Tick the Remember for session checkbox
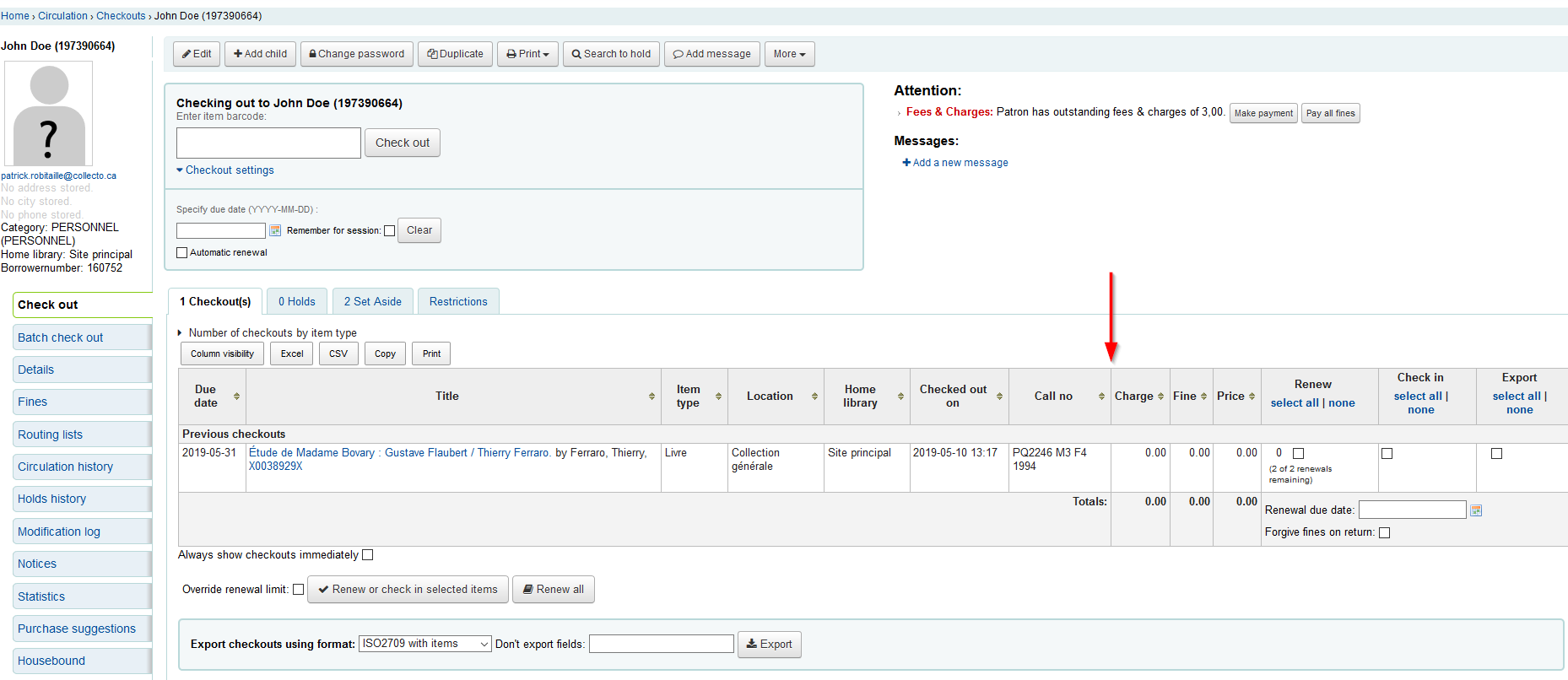Screen dimensions: 1568x680 coord(389,231)
